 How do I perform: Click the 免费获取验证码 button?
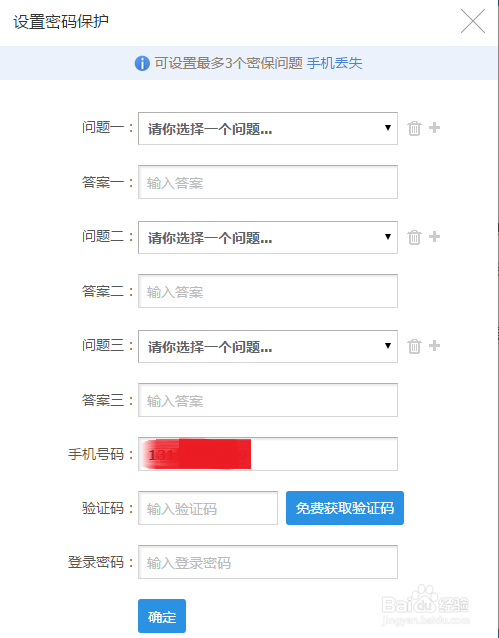pos(345,508)
